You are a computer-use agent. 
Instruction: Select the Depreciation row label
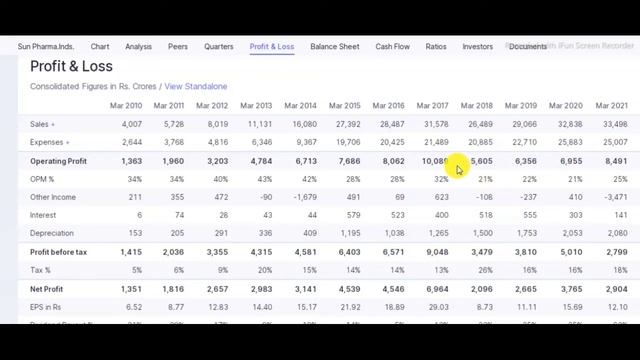tap(52, 233)
